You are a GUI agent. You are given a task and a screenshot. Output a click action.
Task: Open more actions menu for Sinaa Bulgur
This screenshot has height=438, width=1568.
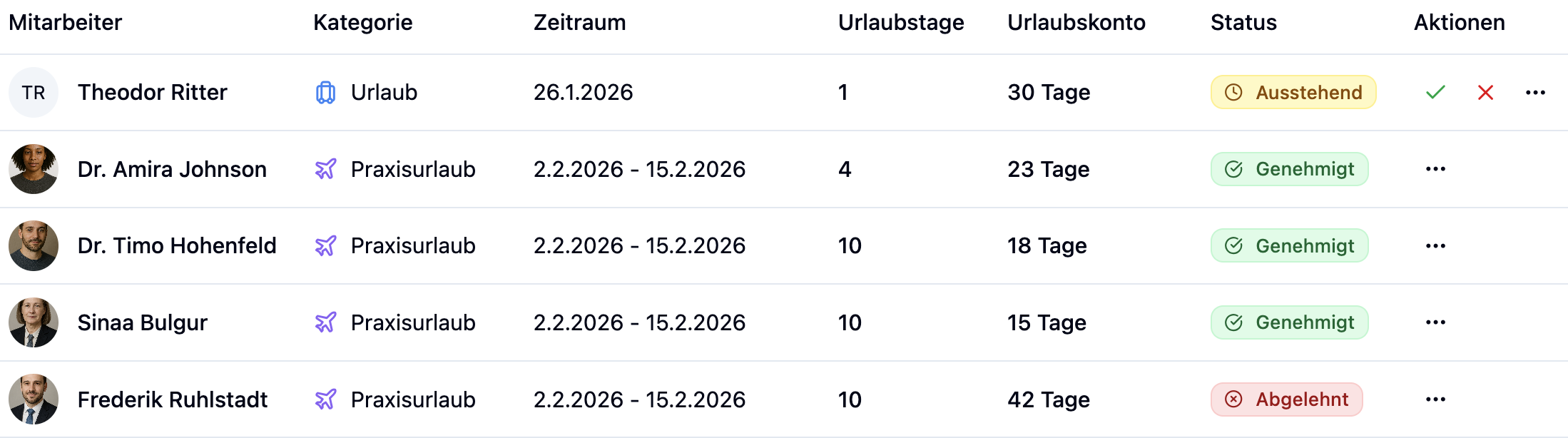(x=1435, y=322)
